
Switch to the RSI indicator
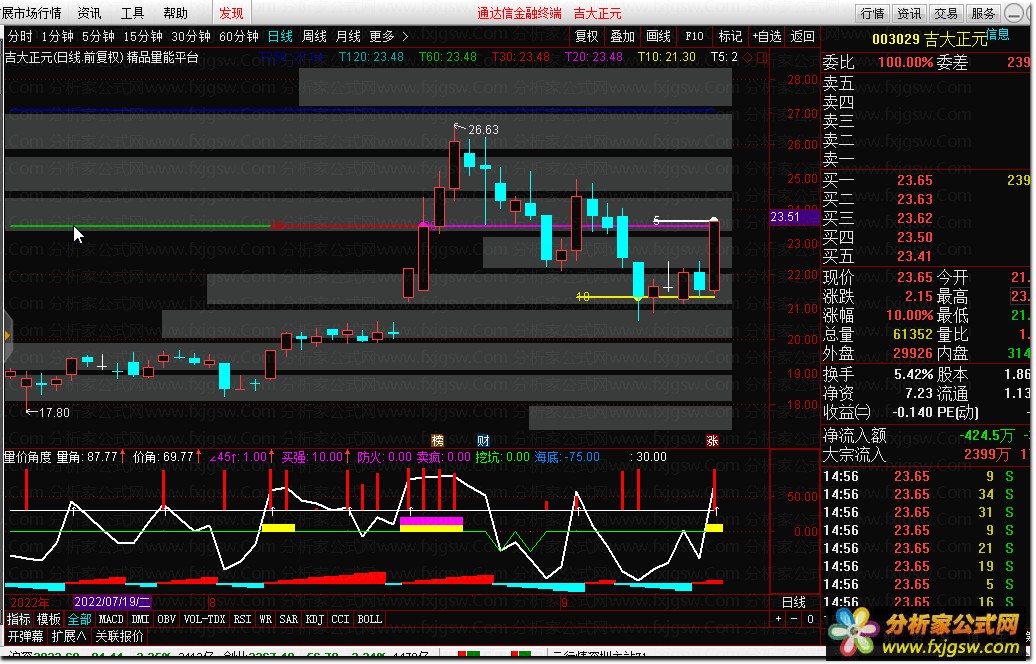tap(242, 619)
